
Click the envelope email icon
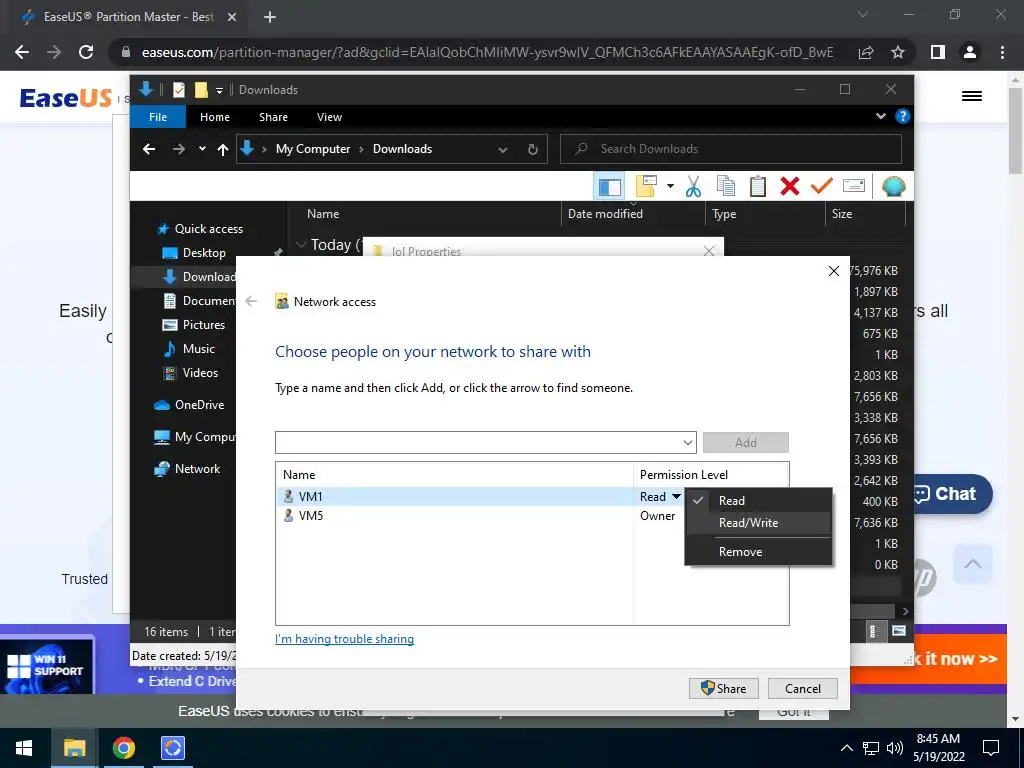click(x=854, y=186)
